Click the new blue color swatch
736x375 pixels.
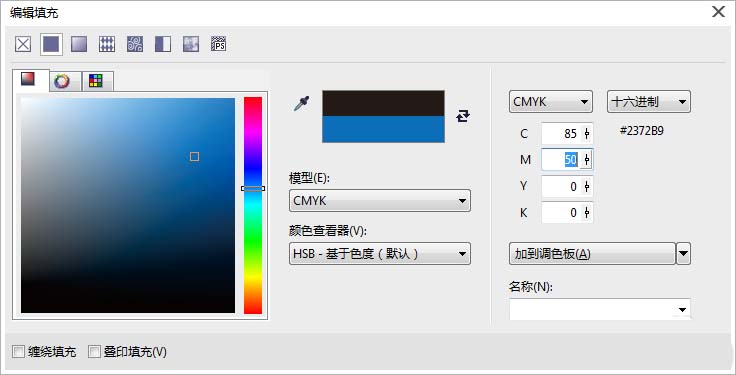point(383,129)
